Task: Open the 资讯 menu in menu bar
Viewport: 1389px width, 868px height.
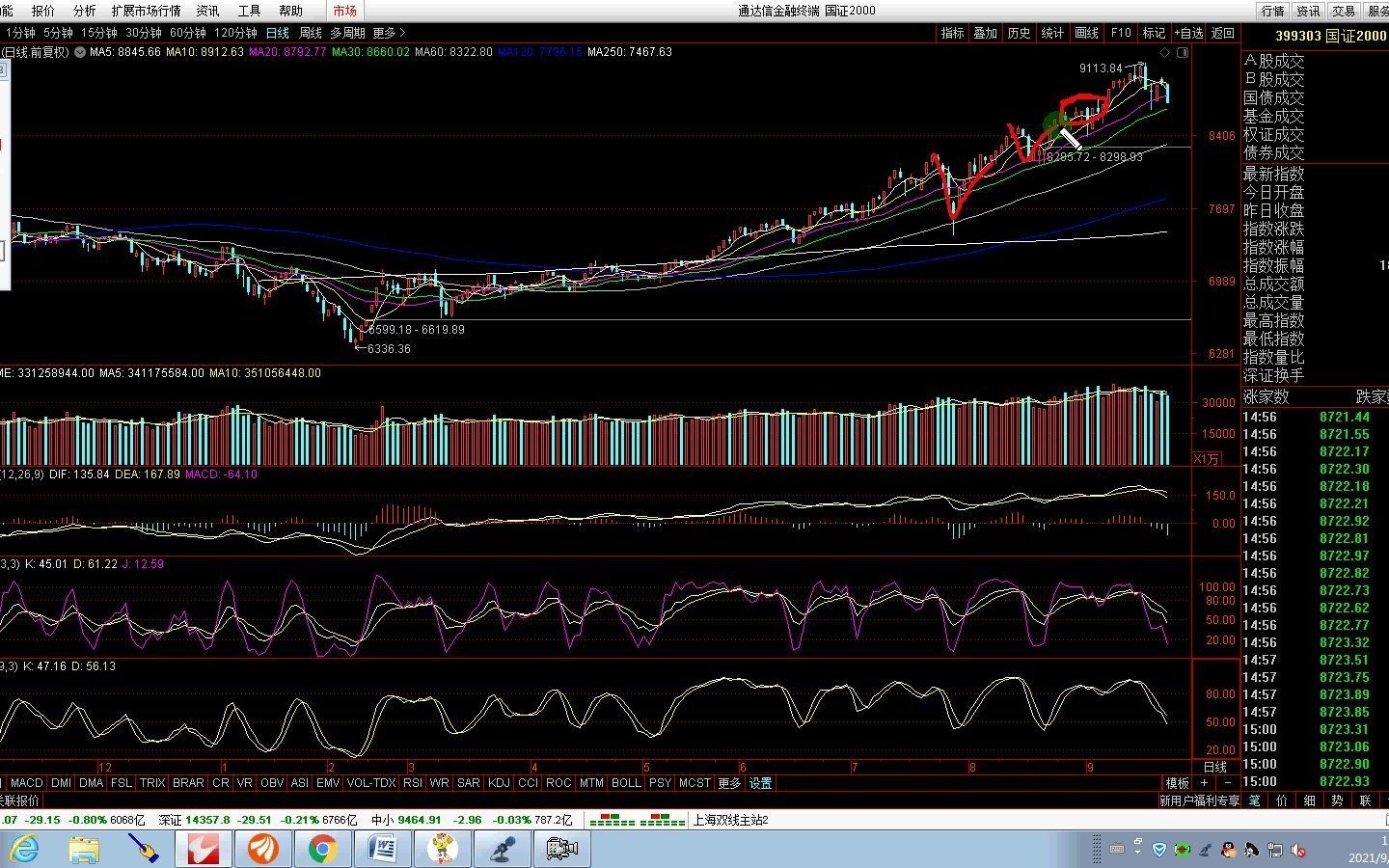Action: (207, 11)
